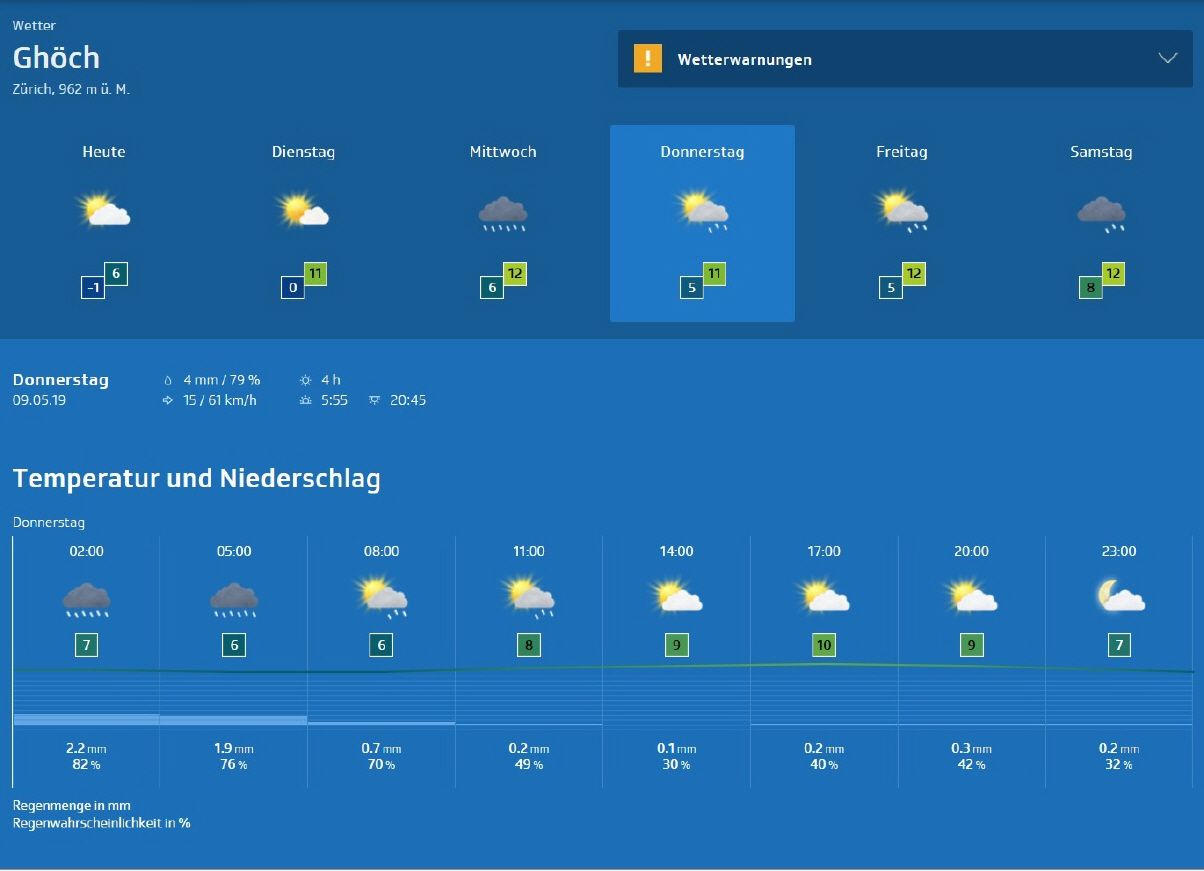1204x871 pixels.
Task: Click the 02:00 rain cloud icon
Action: coord(86,599)
